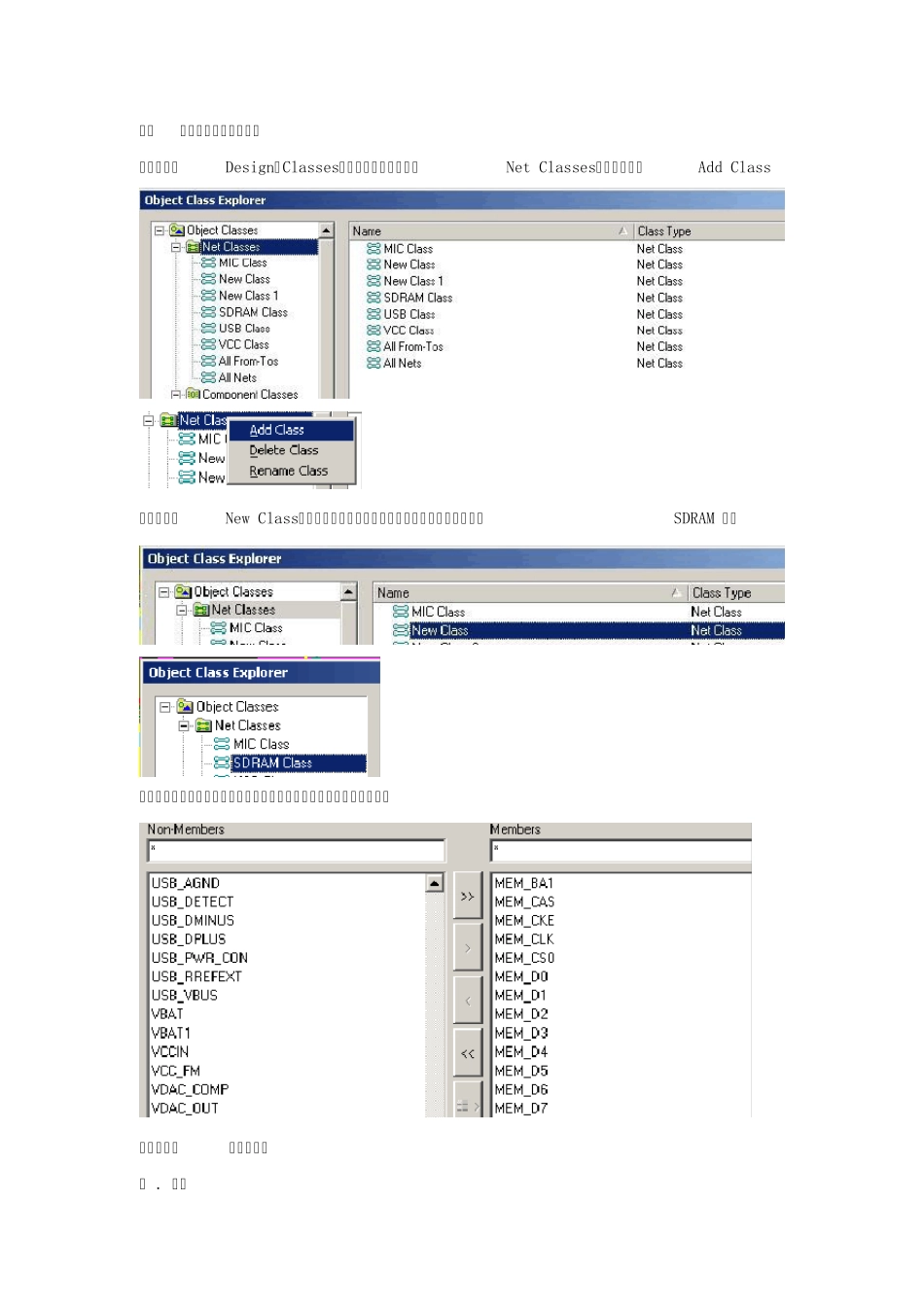Select MEM_CLK in Members list

pos(524,939)
